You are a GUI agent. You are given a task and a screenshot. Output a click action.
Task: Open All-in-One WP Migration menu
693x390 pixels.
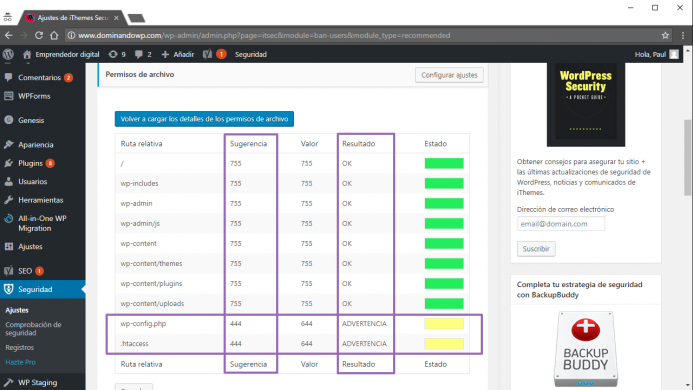click(x=43, y=223)
